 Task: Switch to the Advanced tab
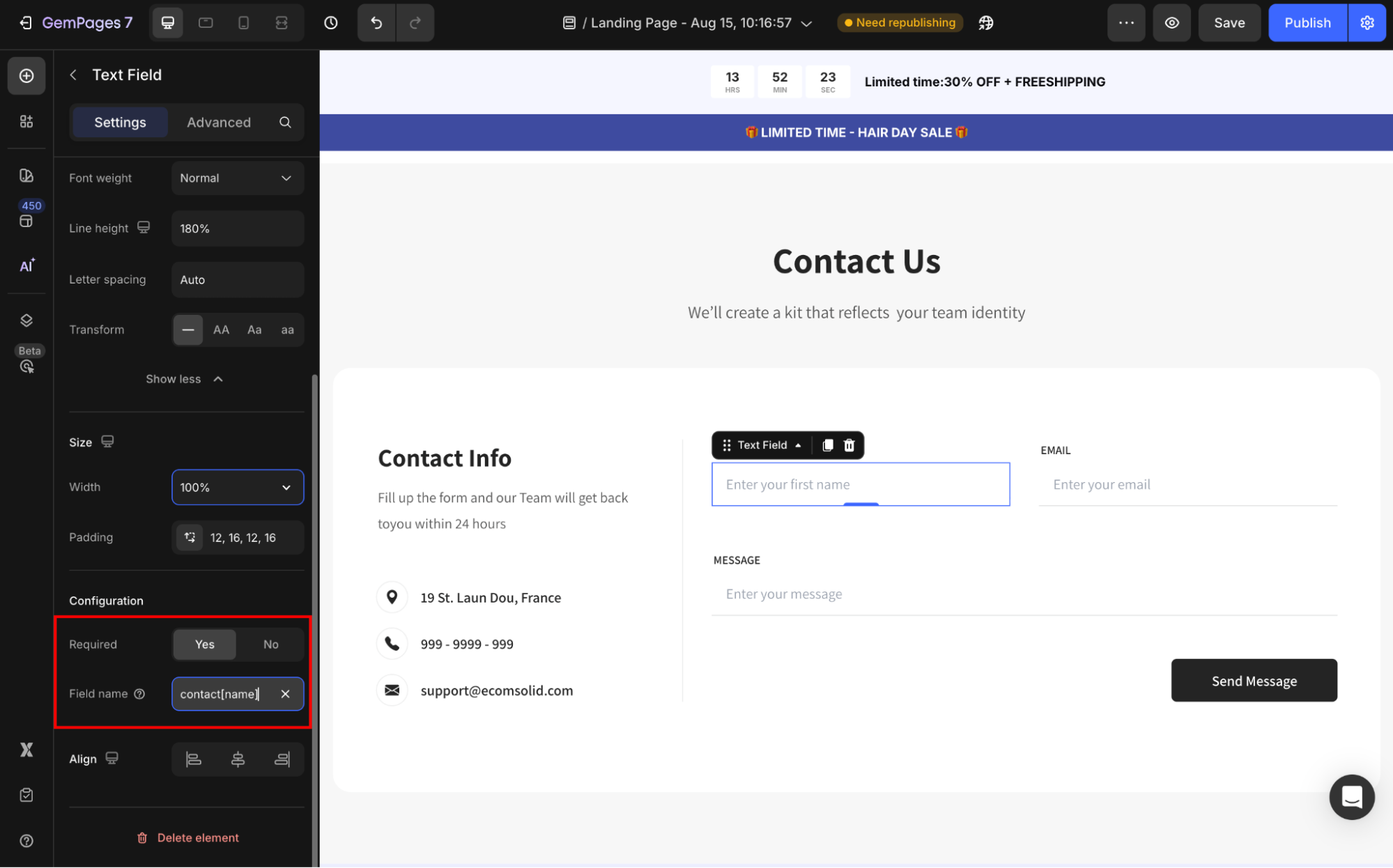coord(218,123)
